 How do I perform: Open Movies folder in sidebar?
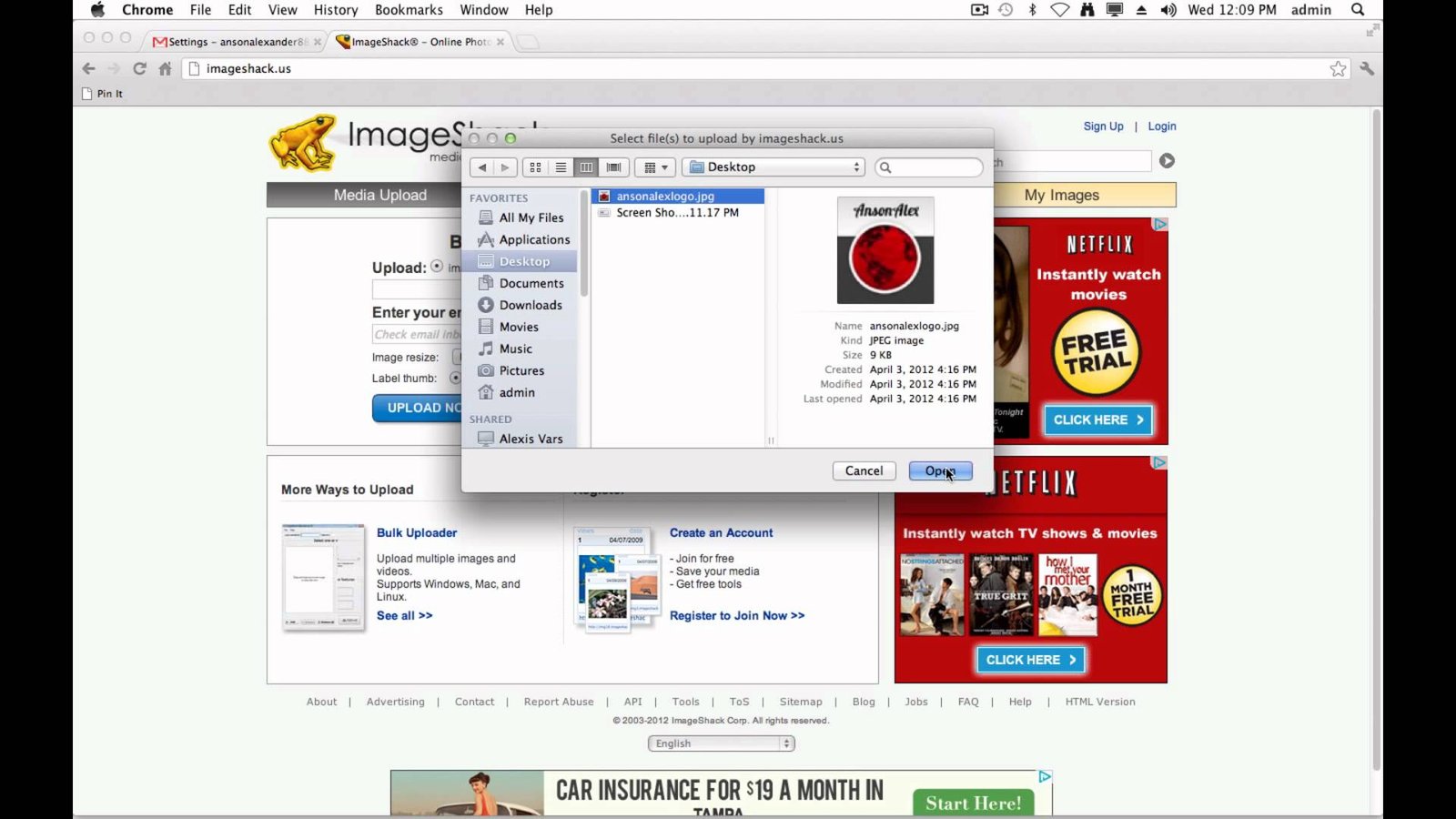coord(521,327)
